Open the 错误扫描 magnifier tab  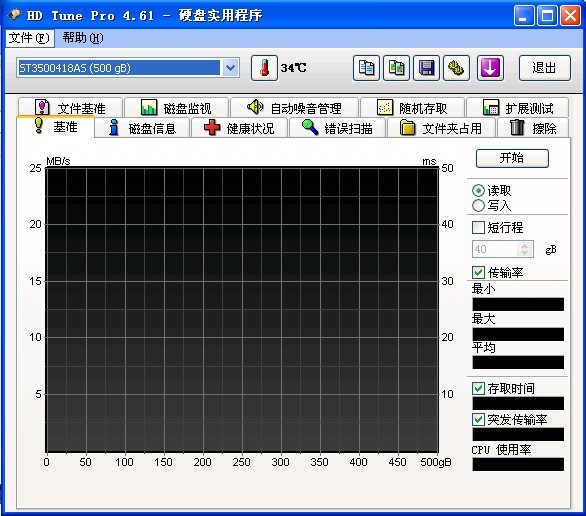point(337,128)
